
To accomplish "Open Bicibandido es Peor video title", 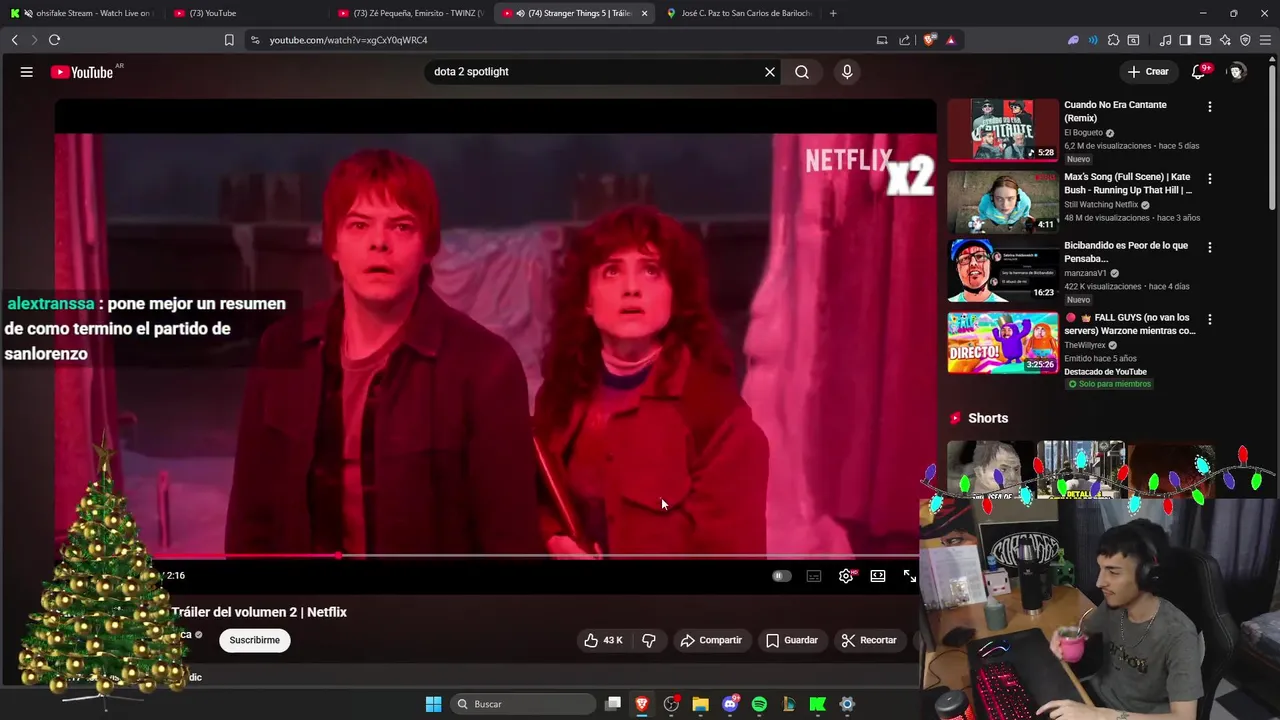I will coord(1126,251).
